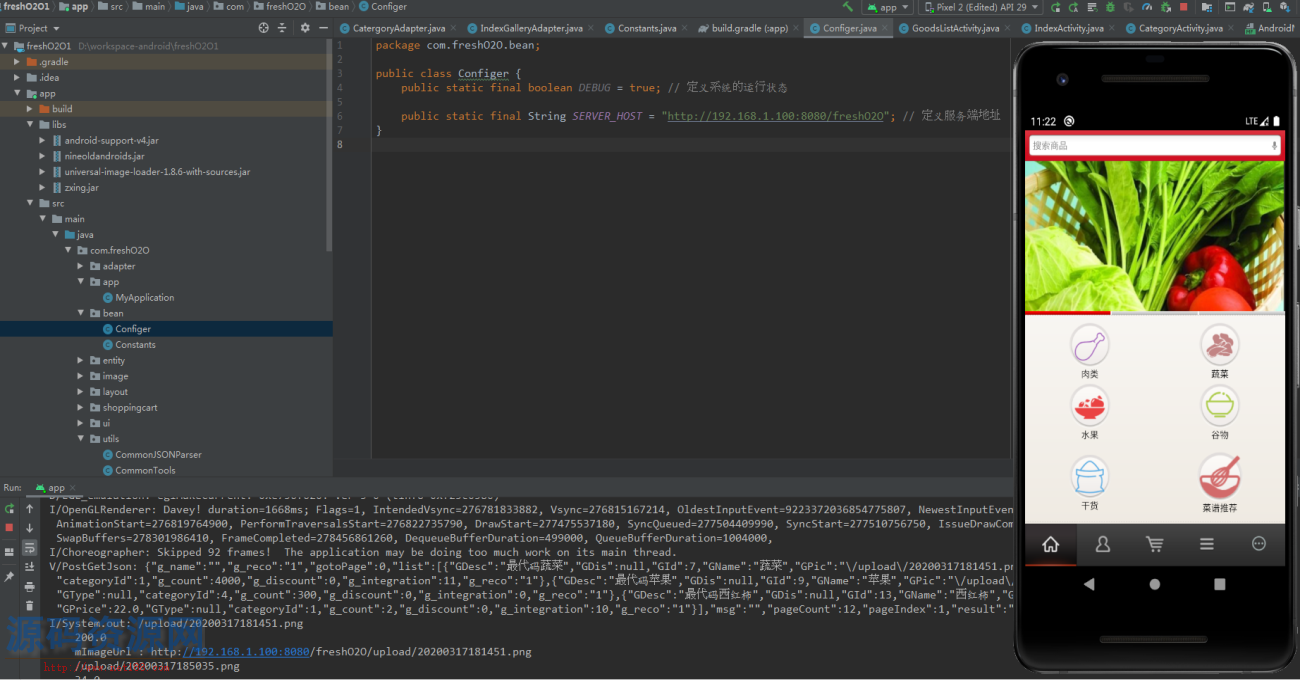Screen dimensions: 1300x680
Task: Clear Run console with trash icon
Action: 29,605
